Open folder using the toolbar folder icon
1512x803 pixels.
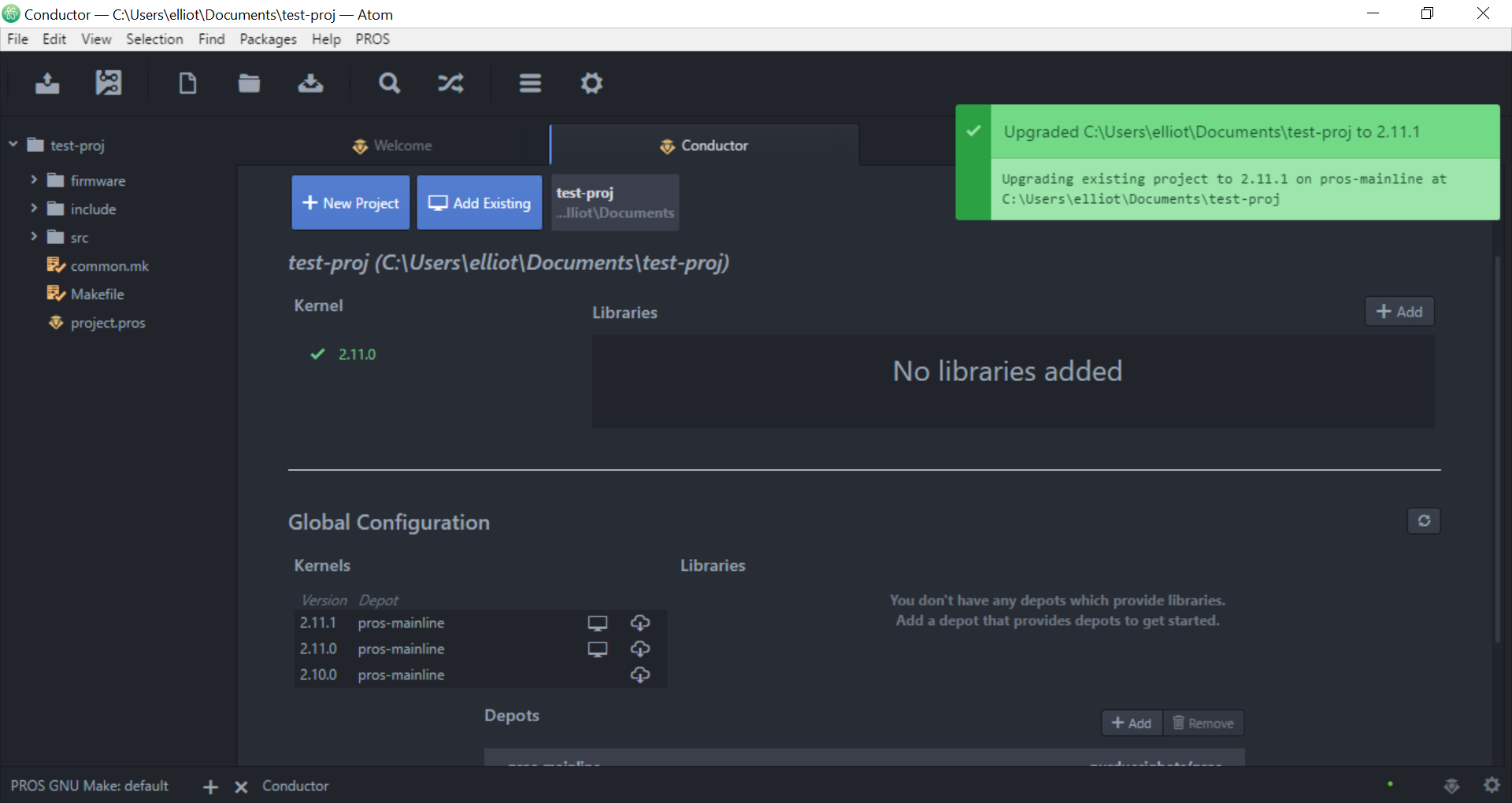pos(249,83)
